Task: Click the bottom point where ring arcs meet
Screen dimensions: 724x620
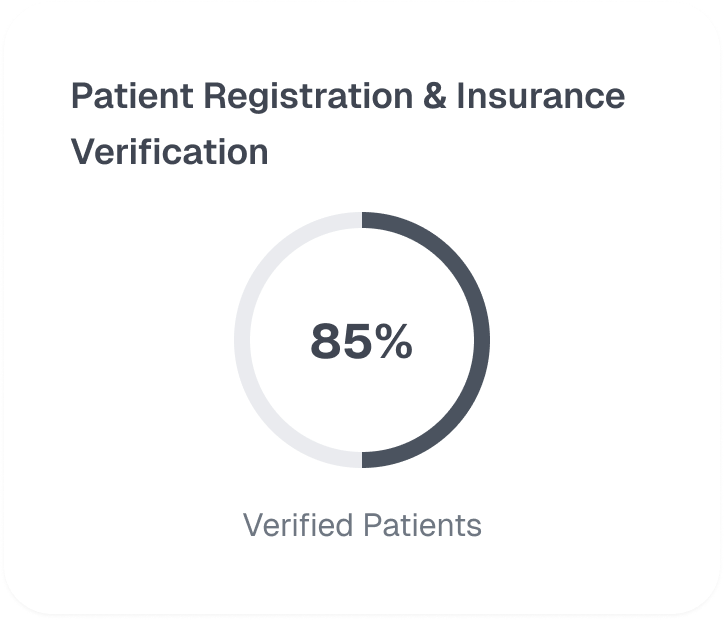Action: coord(362,459)
